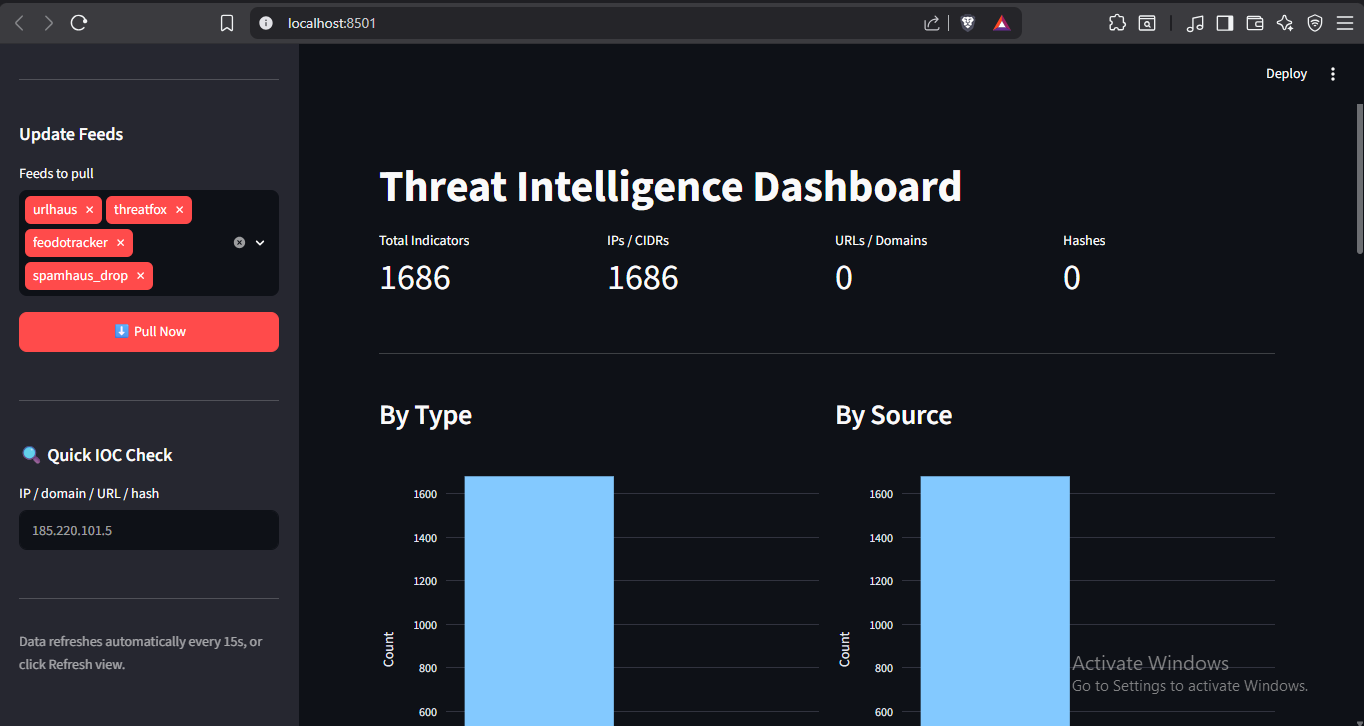
Task: Click the blue bar in By Type chart
Action: click(539, 600)
